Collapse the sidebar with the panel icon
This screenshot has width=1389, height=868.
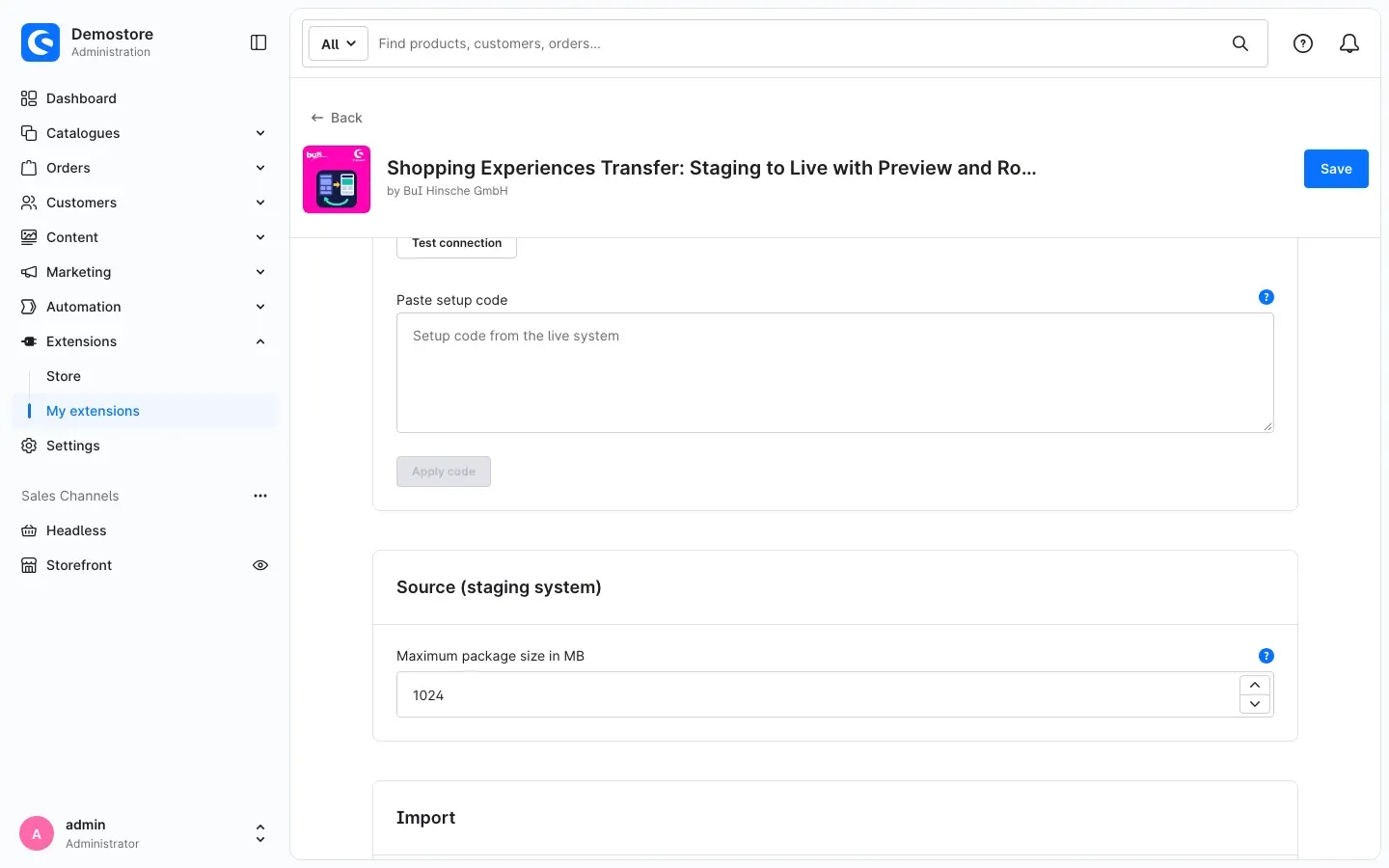tap(259, 42)
